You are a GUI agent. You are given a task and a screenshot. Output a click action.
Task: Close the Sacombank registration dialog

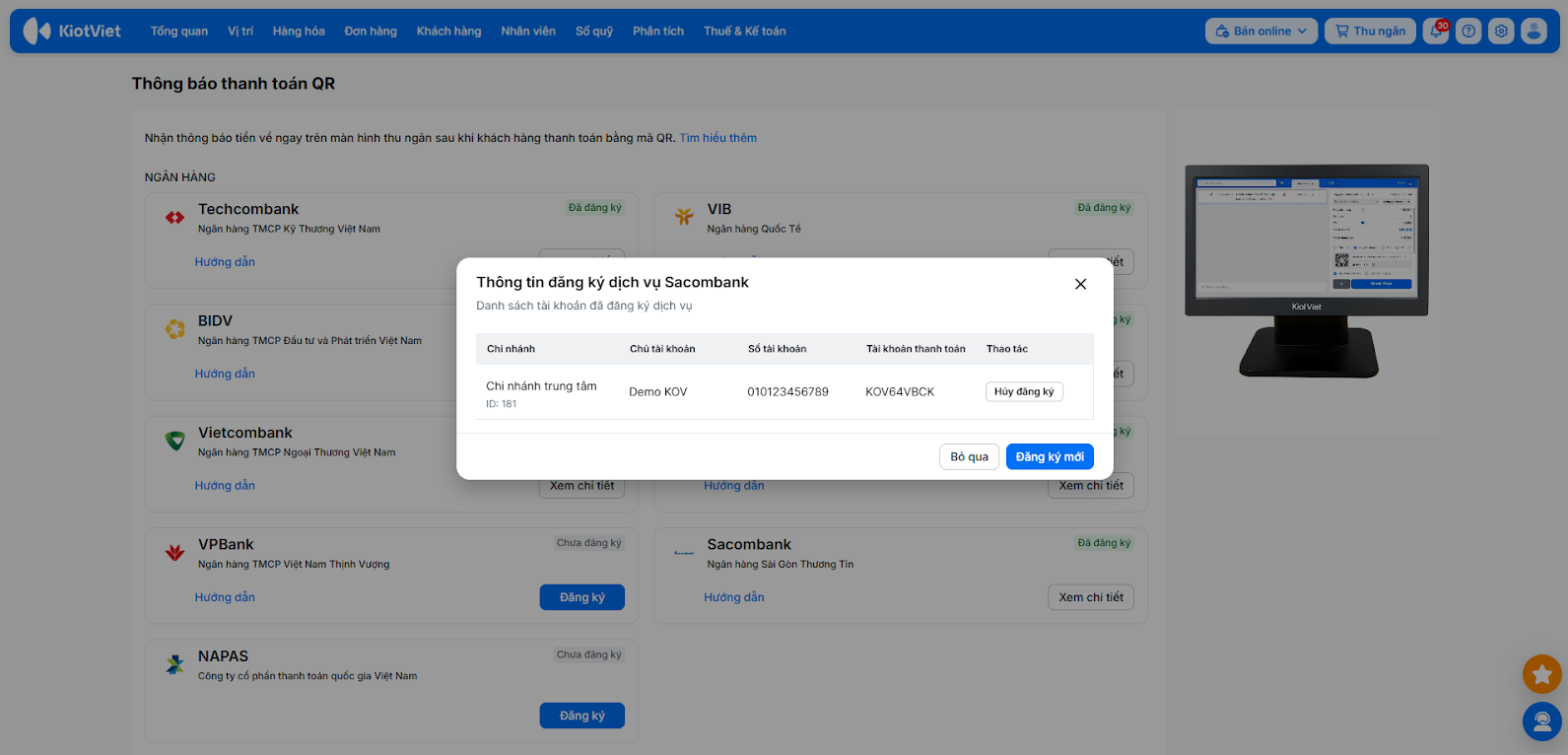[1080, 284]
